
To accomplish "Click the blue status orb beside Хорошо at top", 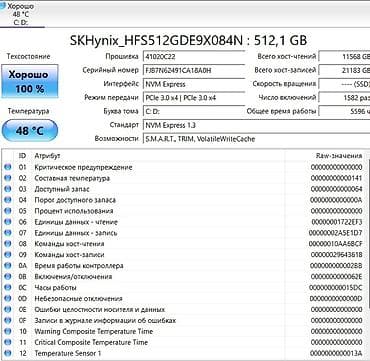I will (x=3, y=6).
